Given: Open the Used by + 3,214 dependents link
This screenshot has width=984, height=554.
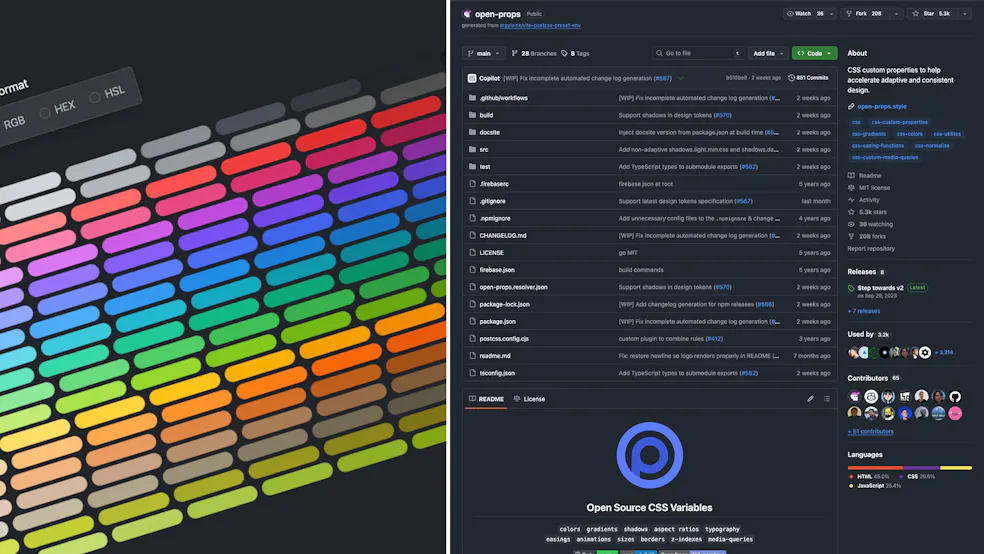Looking at the screenshot, I should tap(944, 353).
